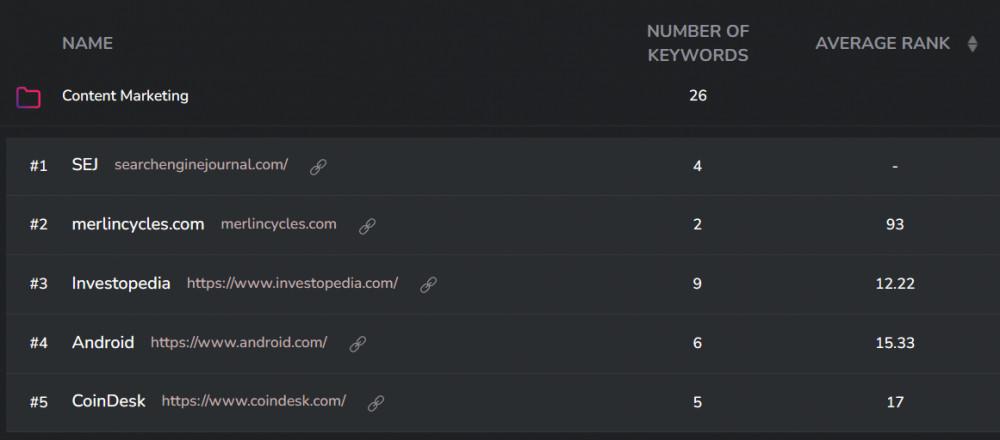Click the #3 position label
This screenshot has width=1000, height=440.
(38, 284)
